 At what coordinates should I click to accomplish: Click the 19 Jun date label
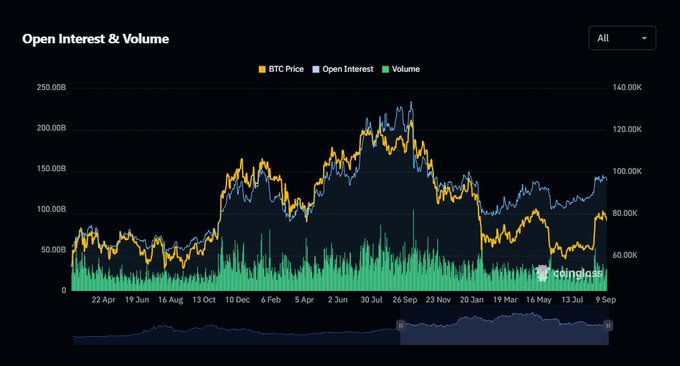tap(137, 300)
